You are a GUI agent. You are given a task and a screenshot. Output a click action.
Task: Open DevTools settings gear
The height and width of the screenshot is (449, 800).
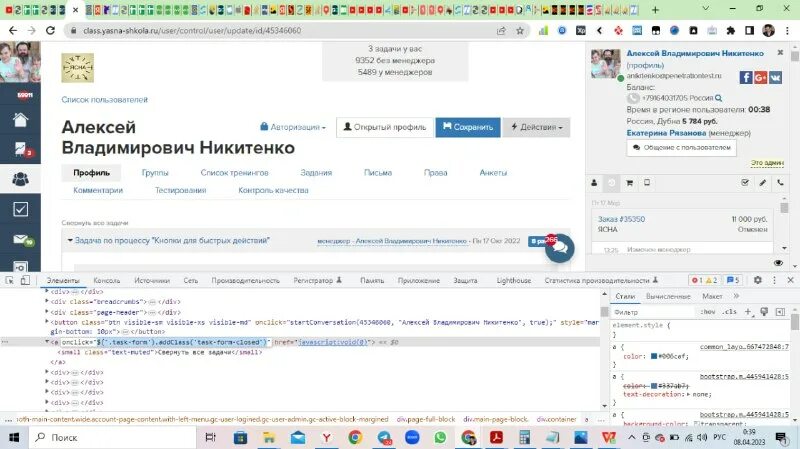758,280
